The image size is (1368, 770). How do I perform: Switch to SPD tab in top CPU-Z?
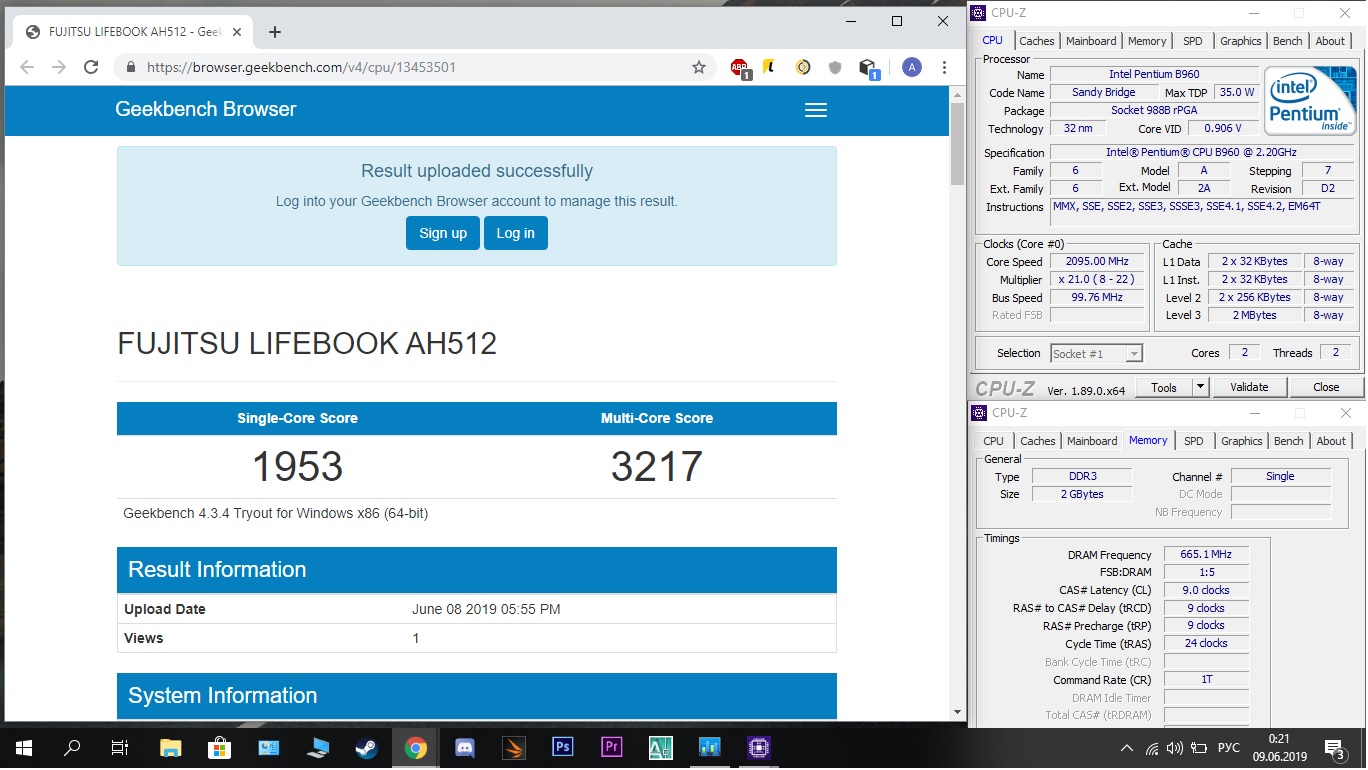click(1193, 41)
